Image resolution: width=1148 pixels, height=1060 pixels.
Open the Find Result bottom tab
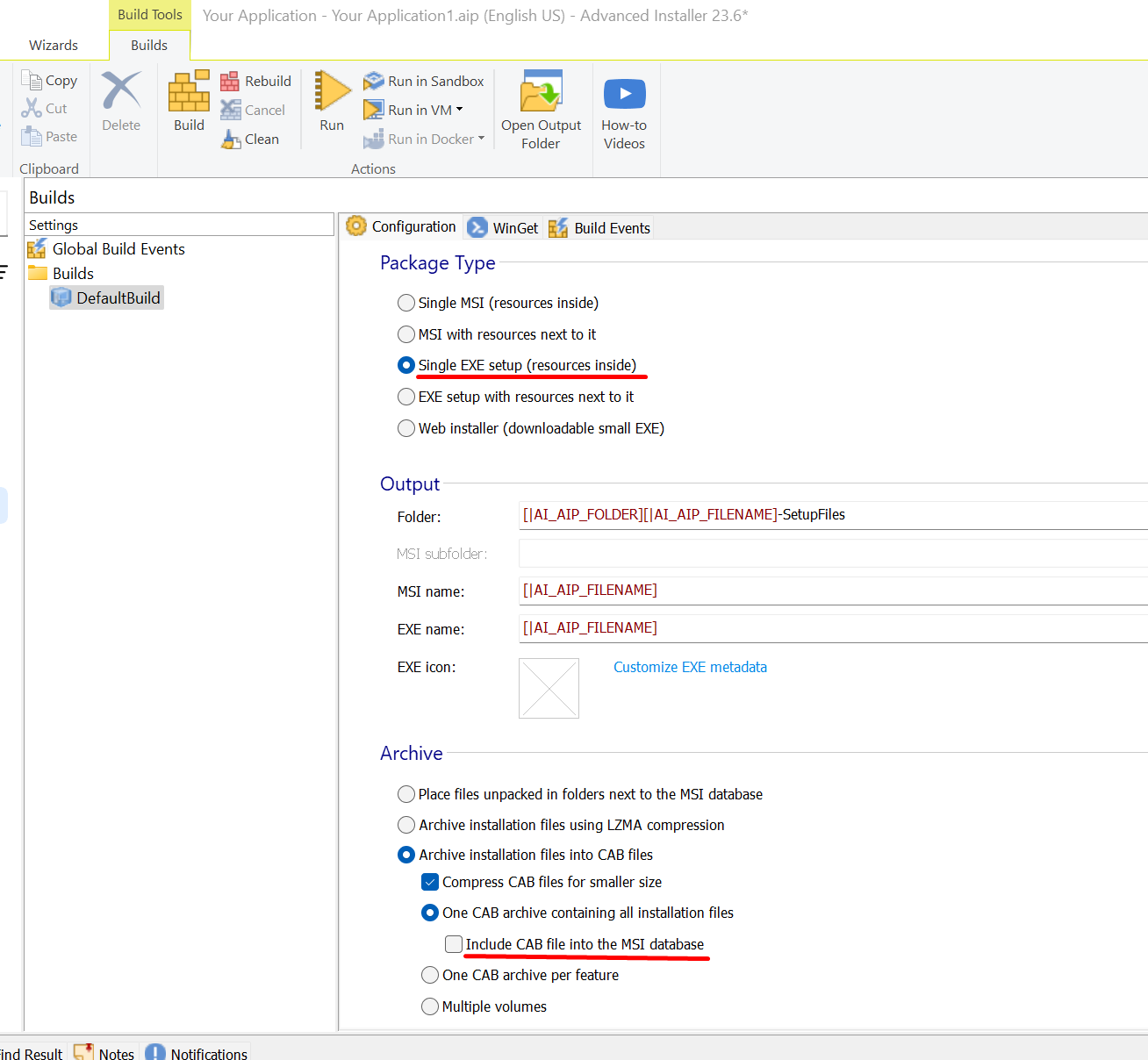32,1053
